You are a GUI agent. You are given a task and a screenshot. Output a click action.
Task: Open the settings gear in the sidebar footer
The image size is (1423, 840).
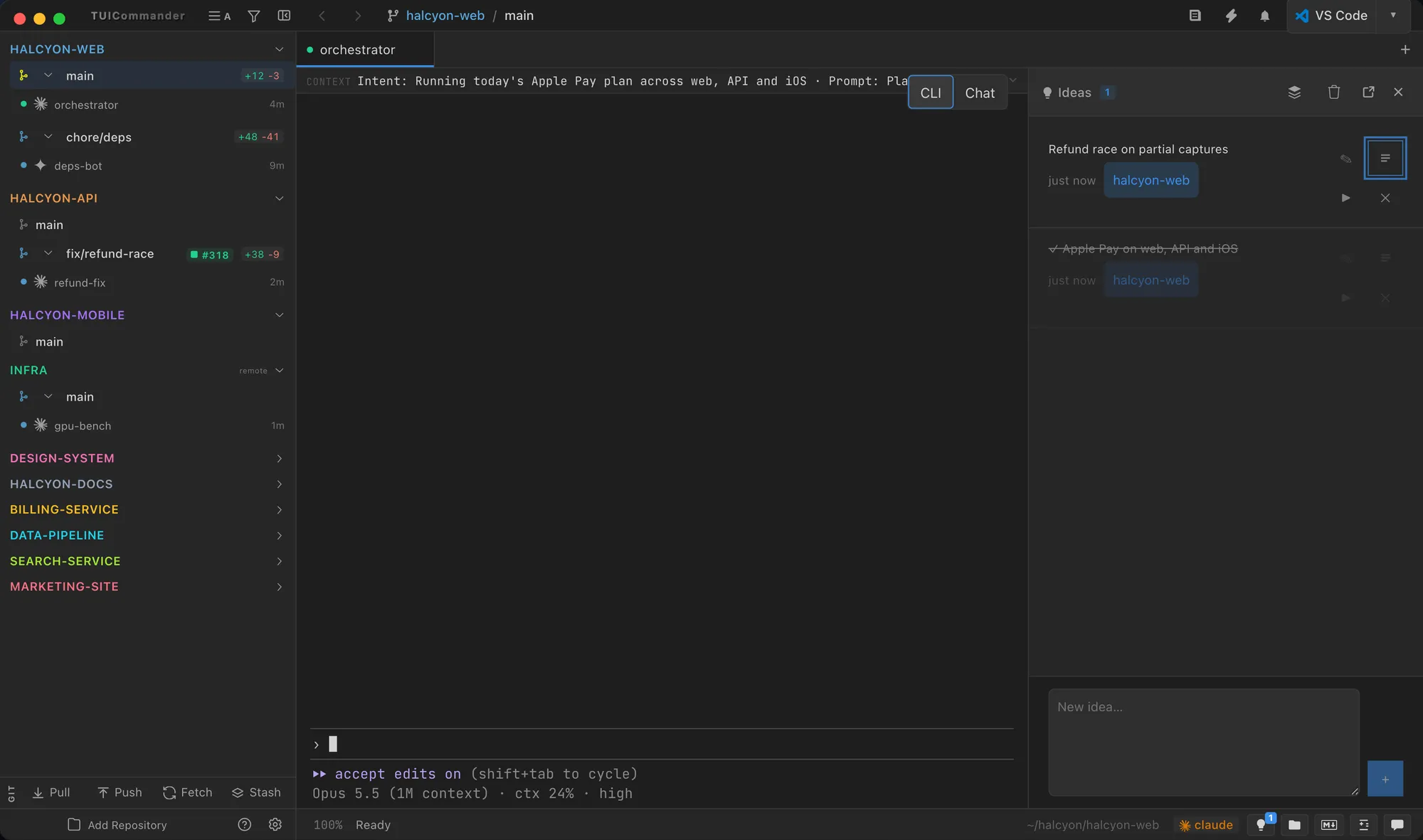(x=275, y=824)
